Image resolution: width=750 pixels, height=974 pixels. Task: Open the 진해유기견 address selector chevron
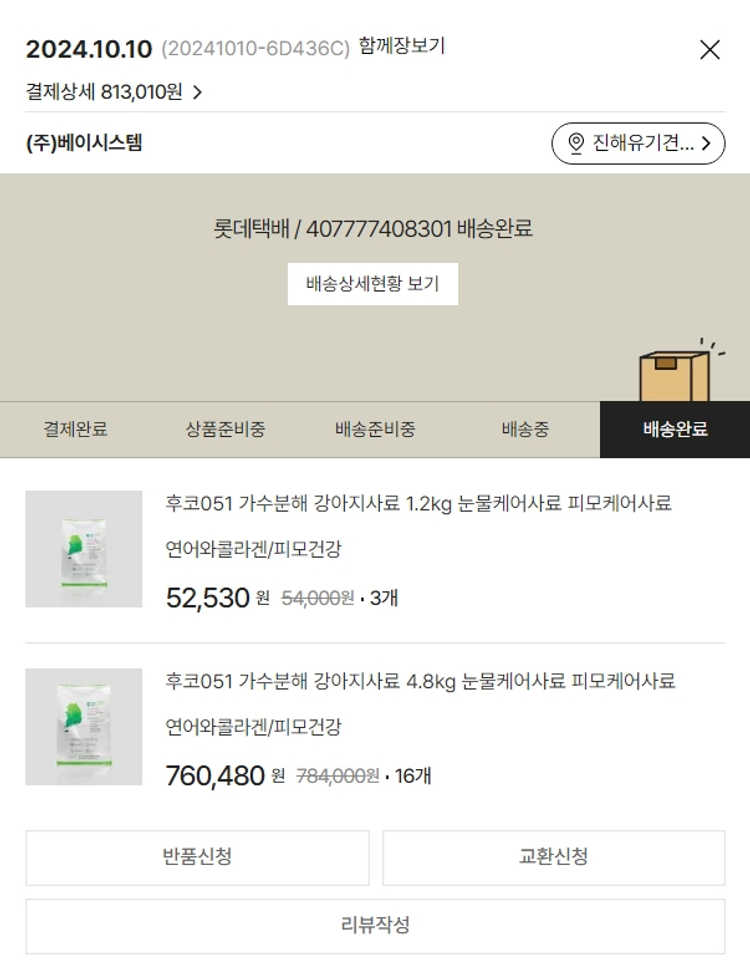tap(707, 144)
